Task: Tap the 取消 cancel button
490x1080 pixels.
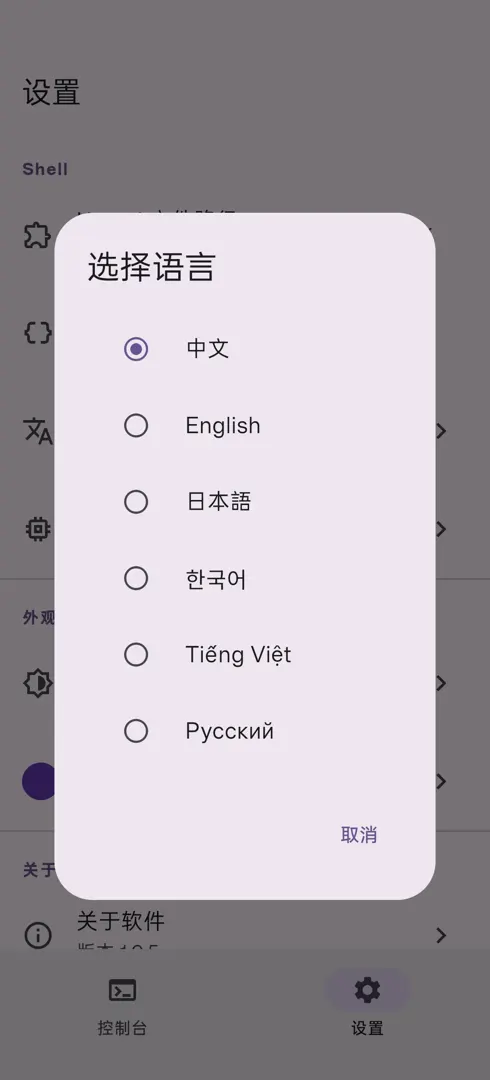Action: [359, 835]
